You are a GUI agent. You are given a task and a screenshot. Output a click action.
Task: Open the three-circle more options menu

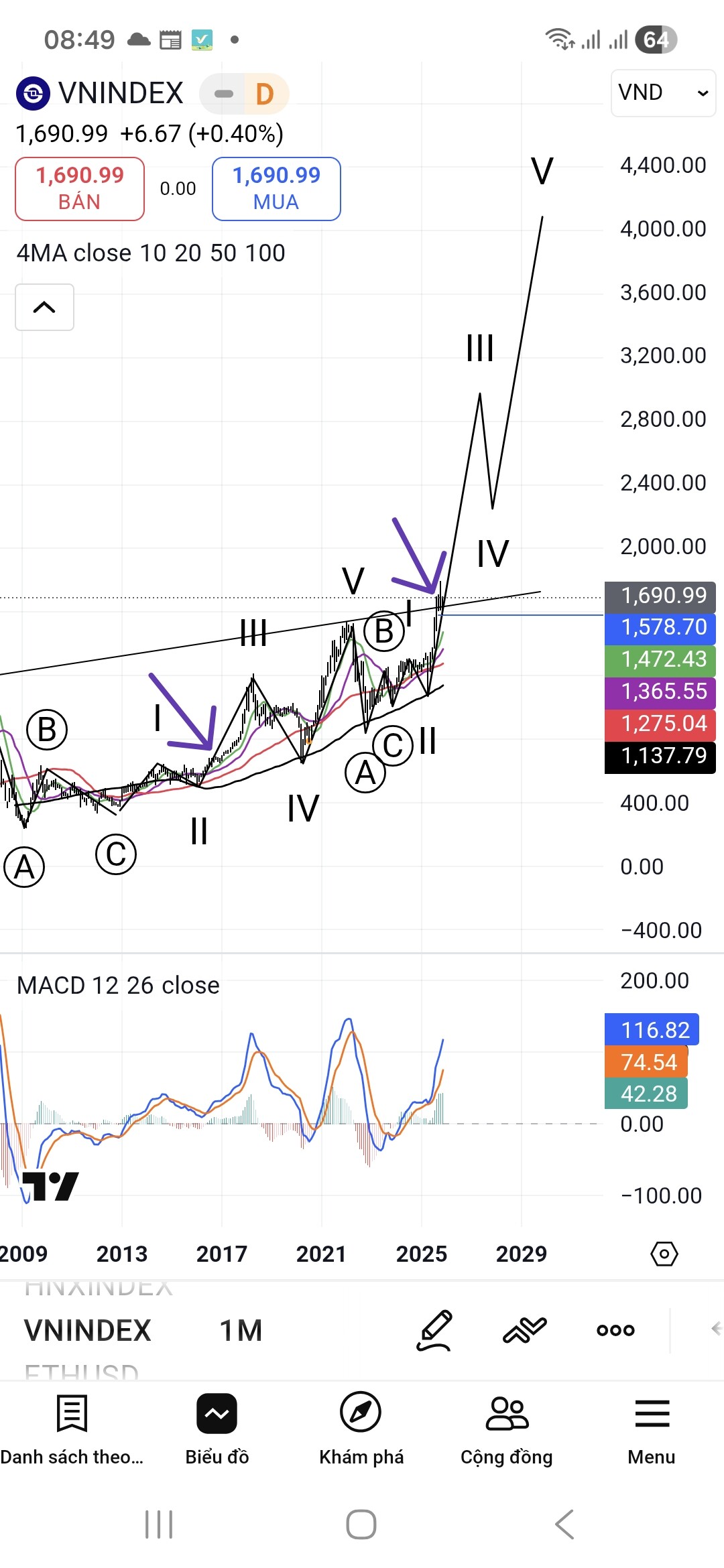point(615,1330)
